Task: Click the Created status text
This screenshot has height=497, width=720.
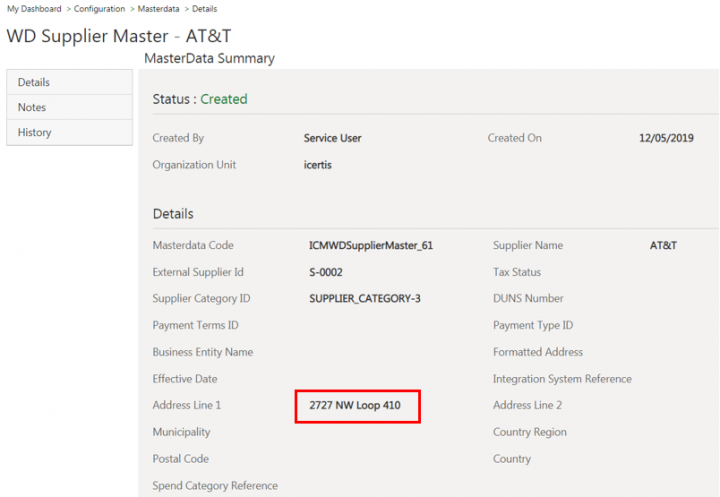Action: coord(223,99)
